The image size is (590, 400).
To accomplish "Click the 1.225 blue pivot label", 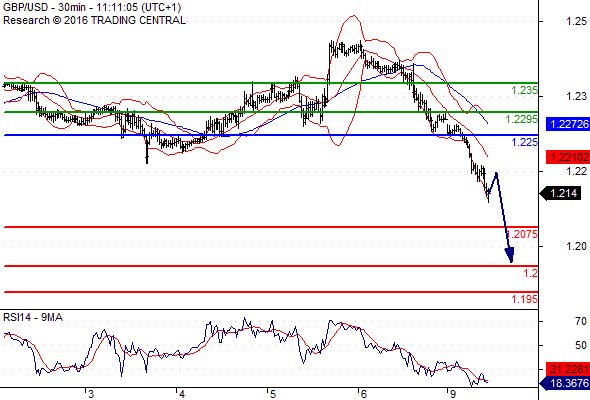I will 524,142.
